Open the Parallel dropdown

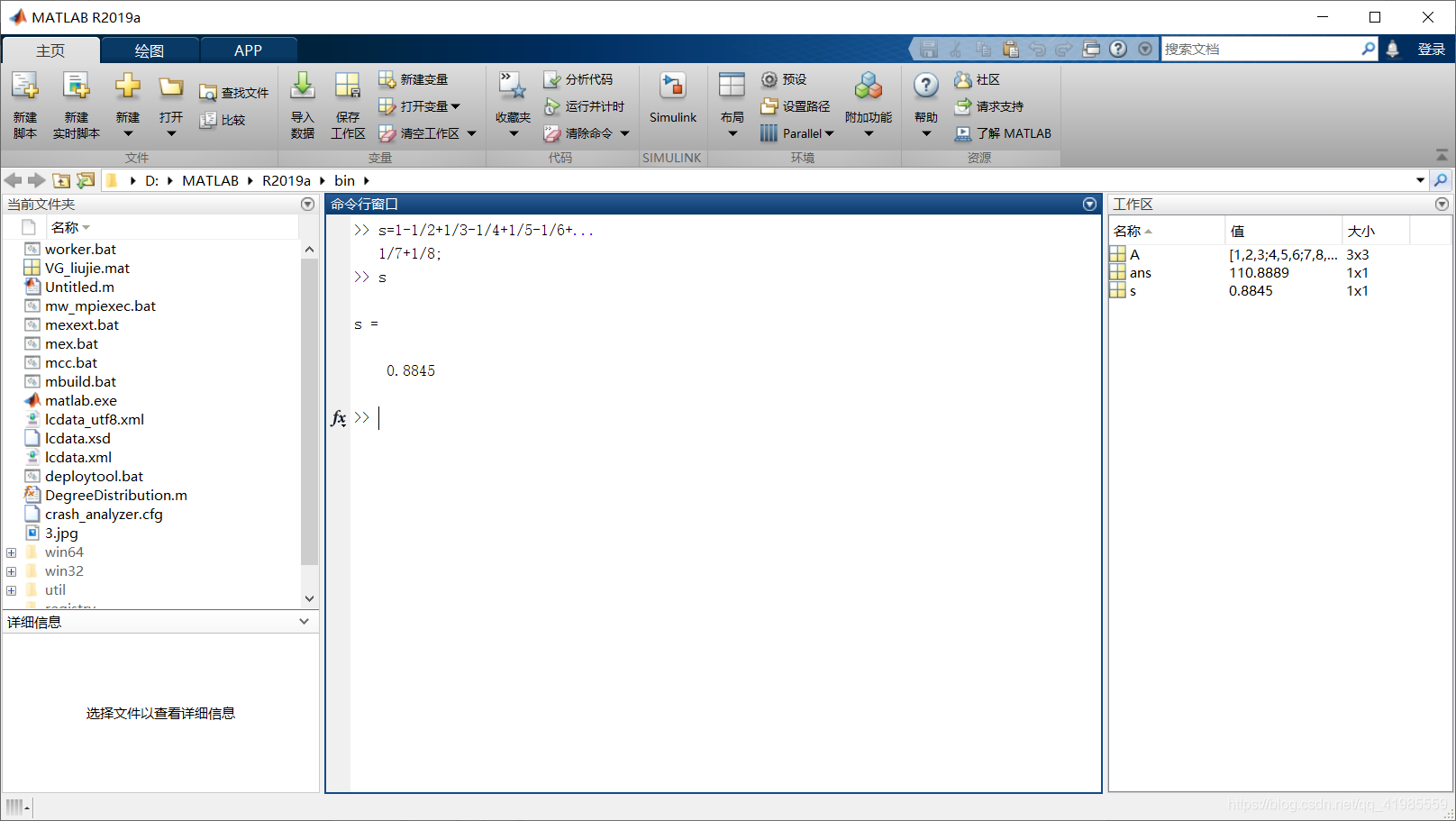pos(797,133)
